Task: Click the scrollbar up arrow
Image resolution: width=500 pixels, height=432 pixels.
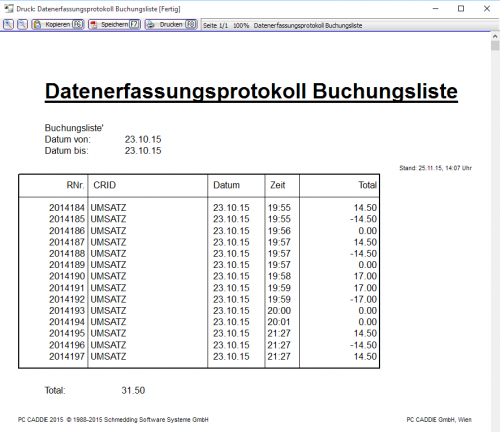Action: tap(495, 36)
